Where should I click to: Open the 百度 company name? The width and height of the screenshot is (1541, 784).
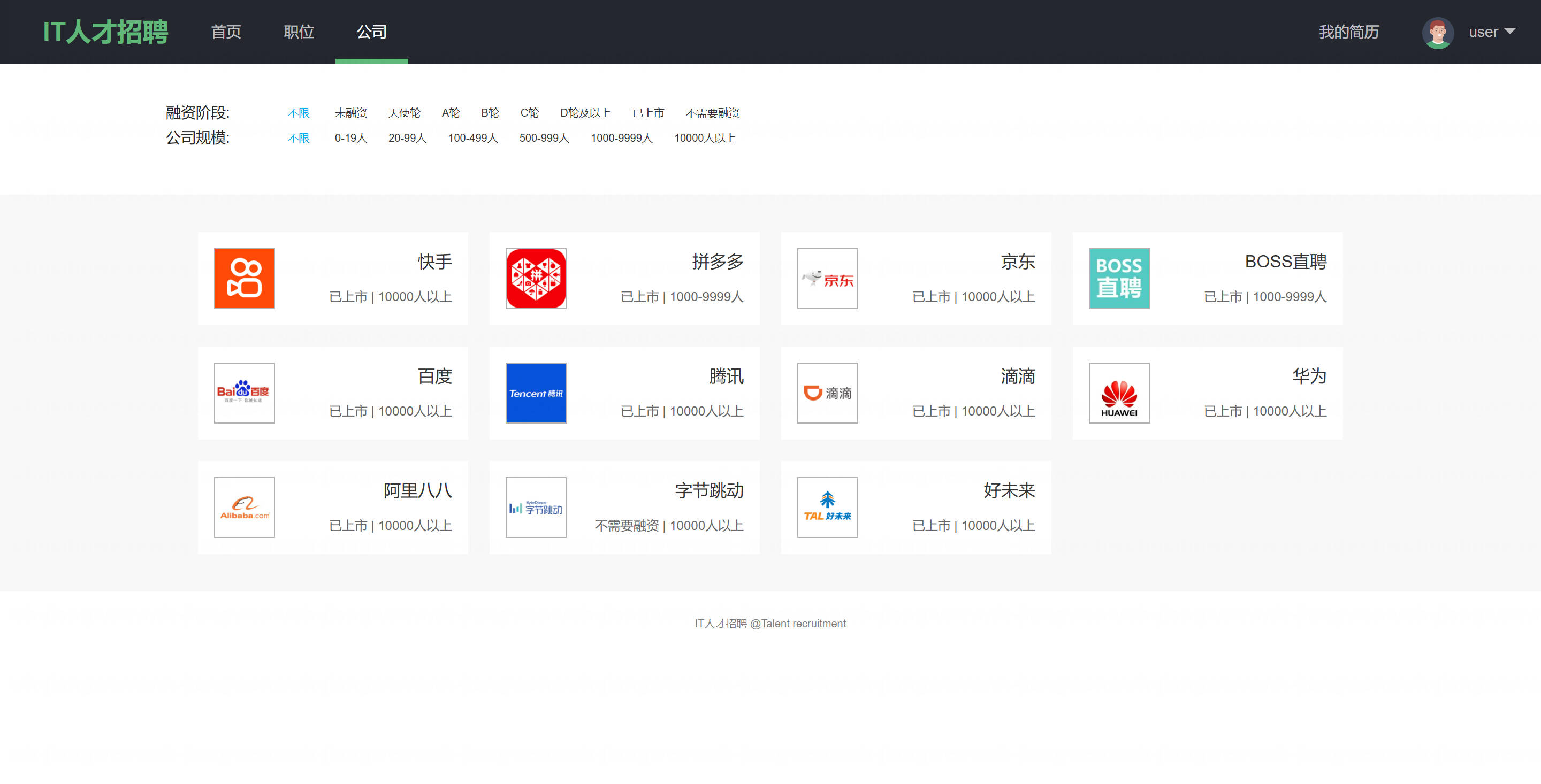pyautogui.click(x=435, y=376)
